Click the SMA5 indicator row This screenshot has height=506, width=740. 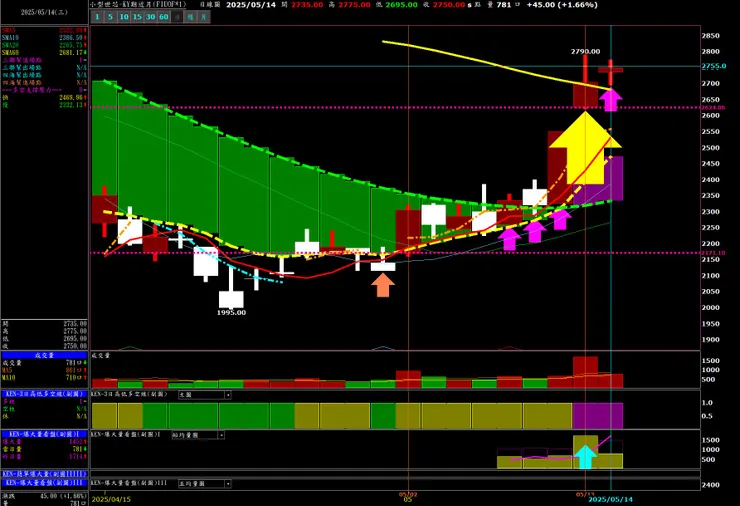44,30
